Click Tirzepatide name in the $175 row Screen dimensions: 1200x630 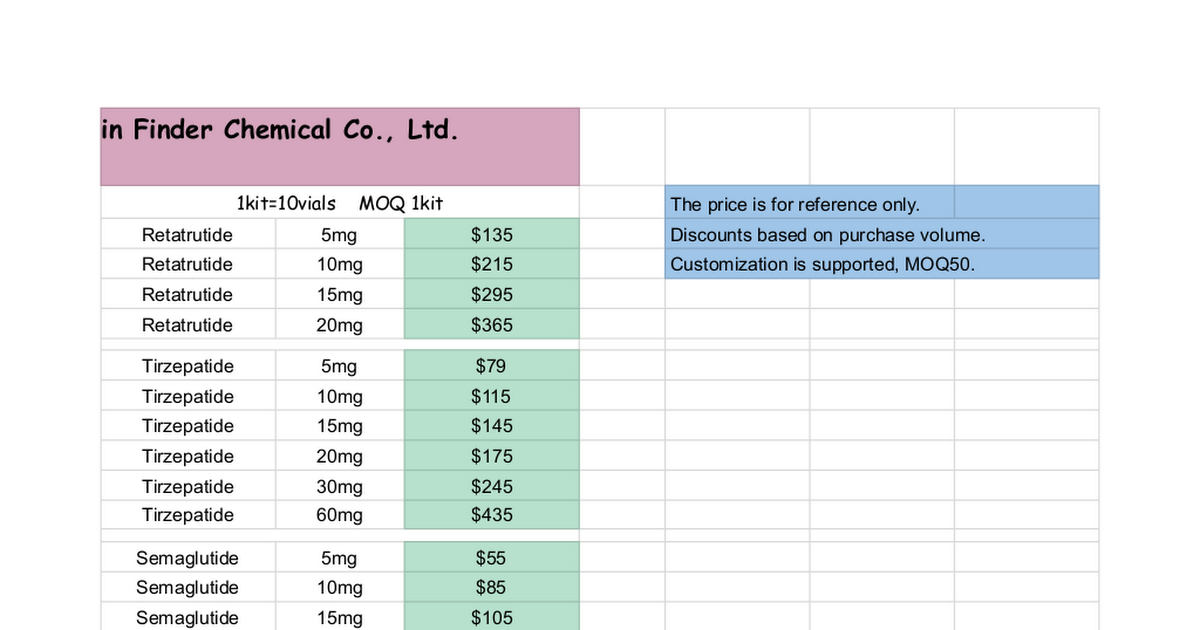(x=188, y=456)
